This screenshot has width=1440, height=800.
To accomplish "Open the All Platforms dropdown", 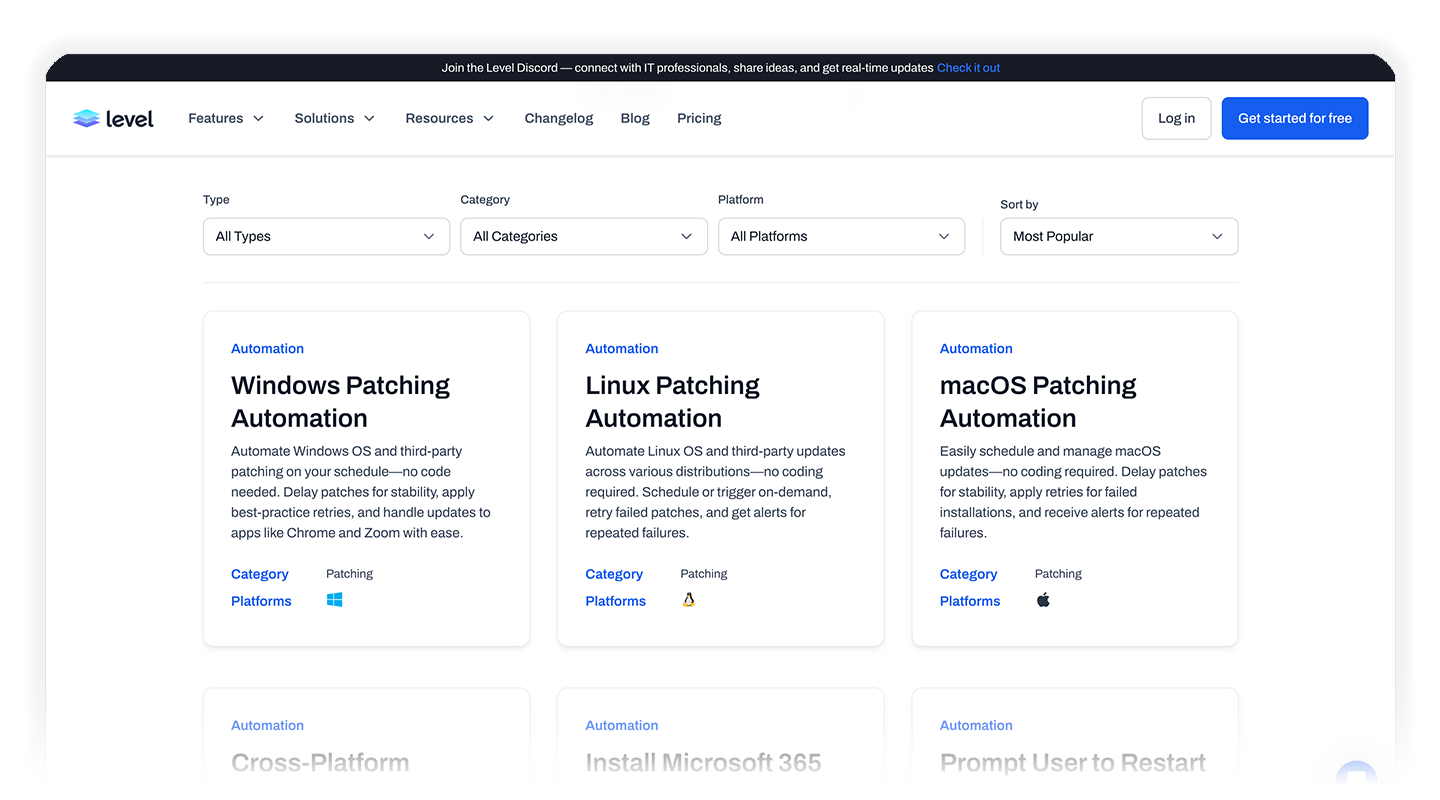I will 841,236.
